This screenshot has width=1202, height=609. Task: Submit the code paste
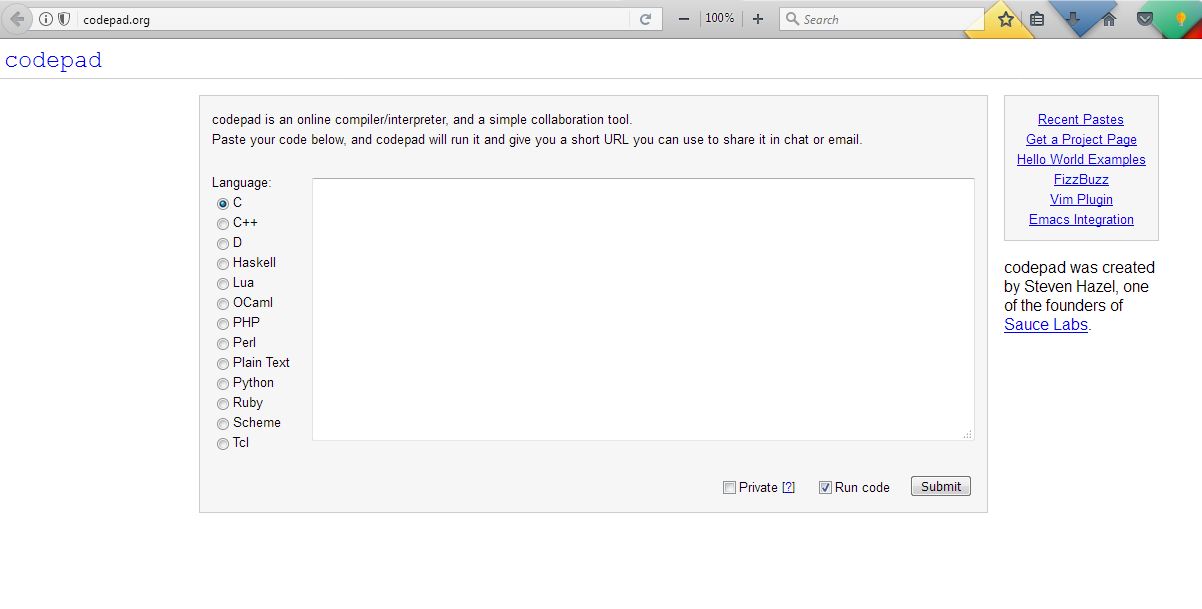tap(941, 486)
